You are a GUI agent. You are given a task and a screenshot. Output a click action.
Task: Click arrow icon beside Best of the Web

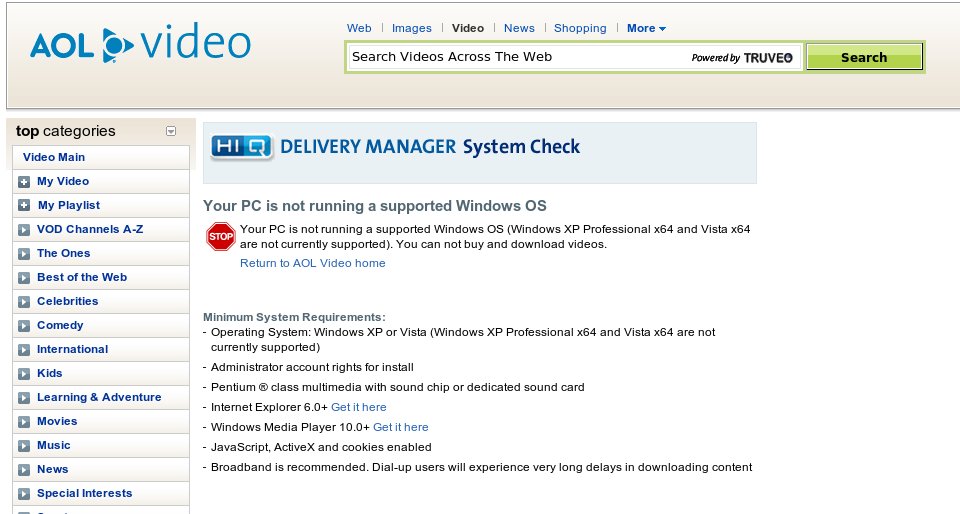click(x=24, y=278)
